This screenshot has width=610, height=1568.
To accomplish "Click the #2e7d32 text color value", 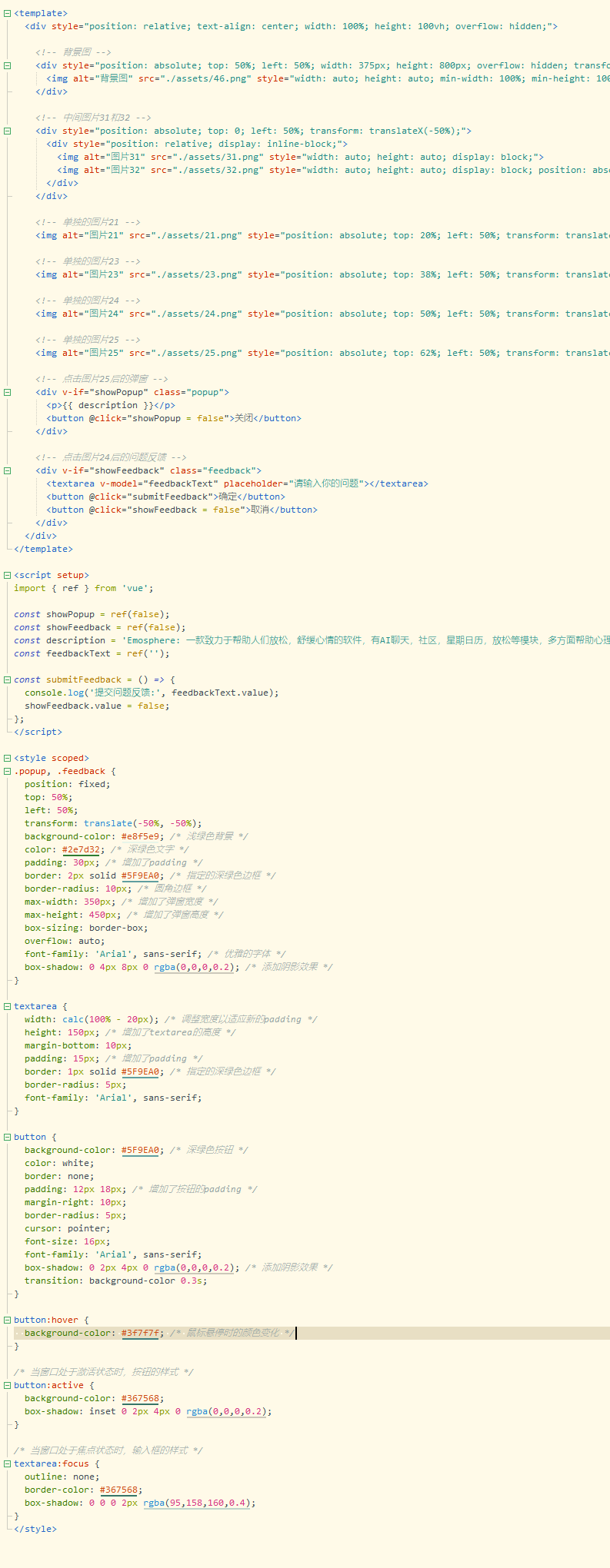I will [x=81, y=849].
